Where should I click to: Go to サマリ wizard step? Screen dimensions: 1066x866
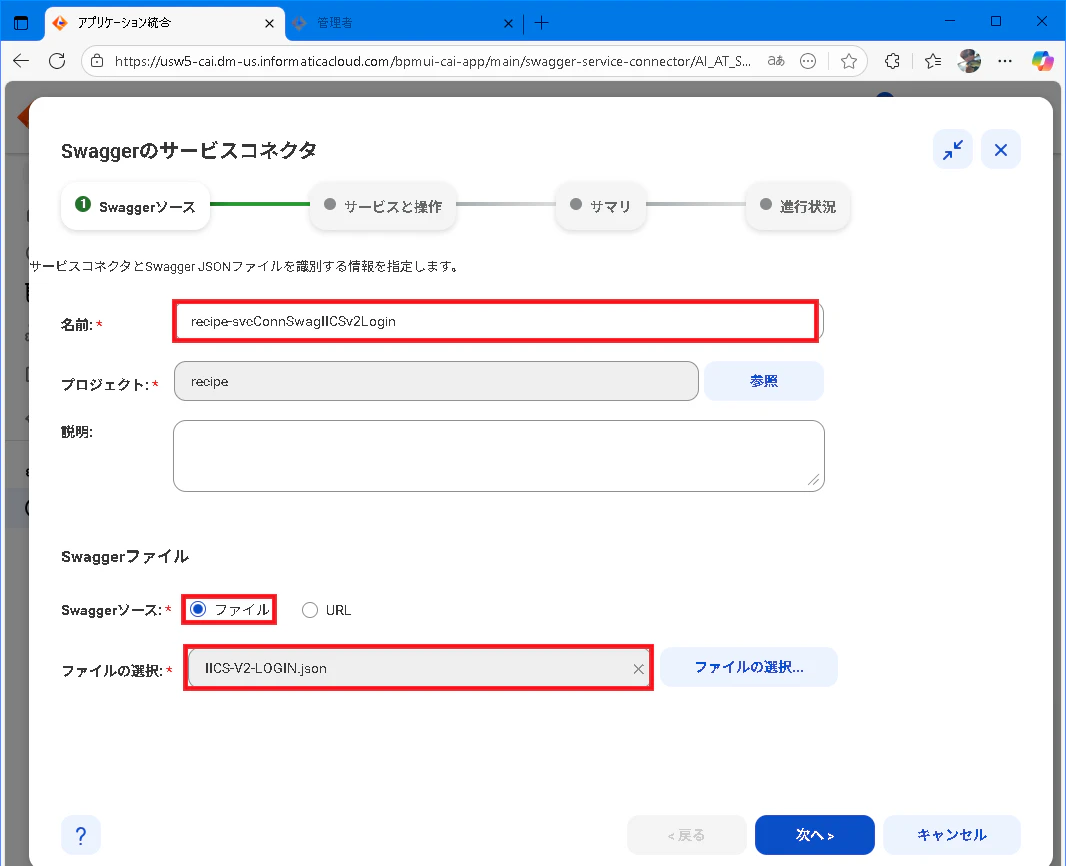600,205
